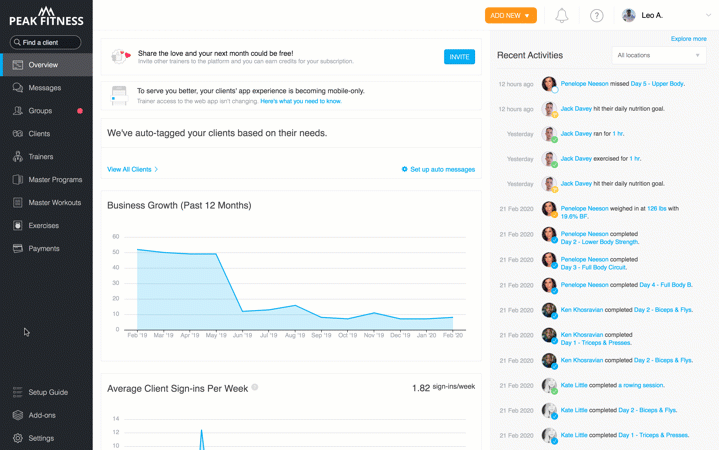719x450 pixels.
Task: Expand the All locations dropdown
Action: point(658,56)
